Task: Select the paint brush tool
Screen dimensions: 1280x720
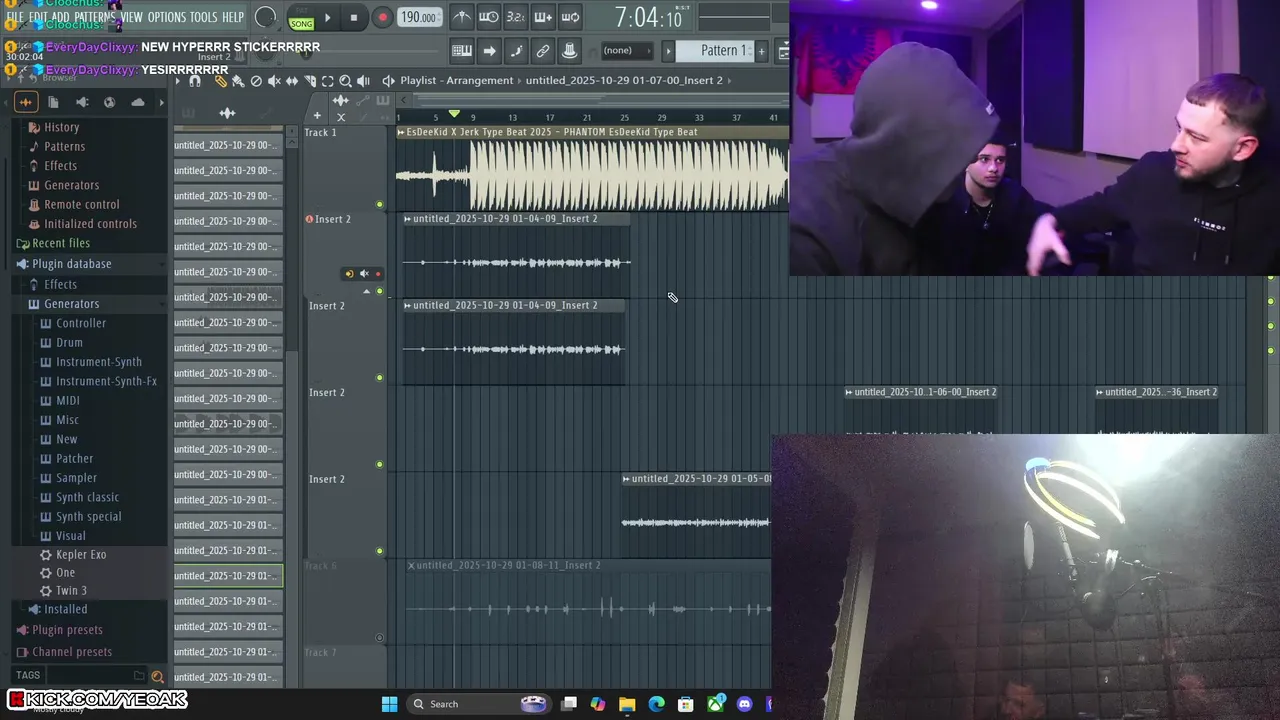Action: click(x=238, y=81)
